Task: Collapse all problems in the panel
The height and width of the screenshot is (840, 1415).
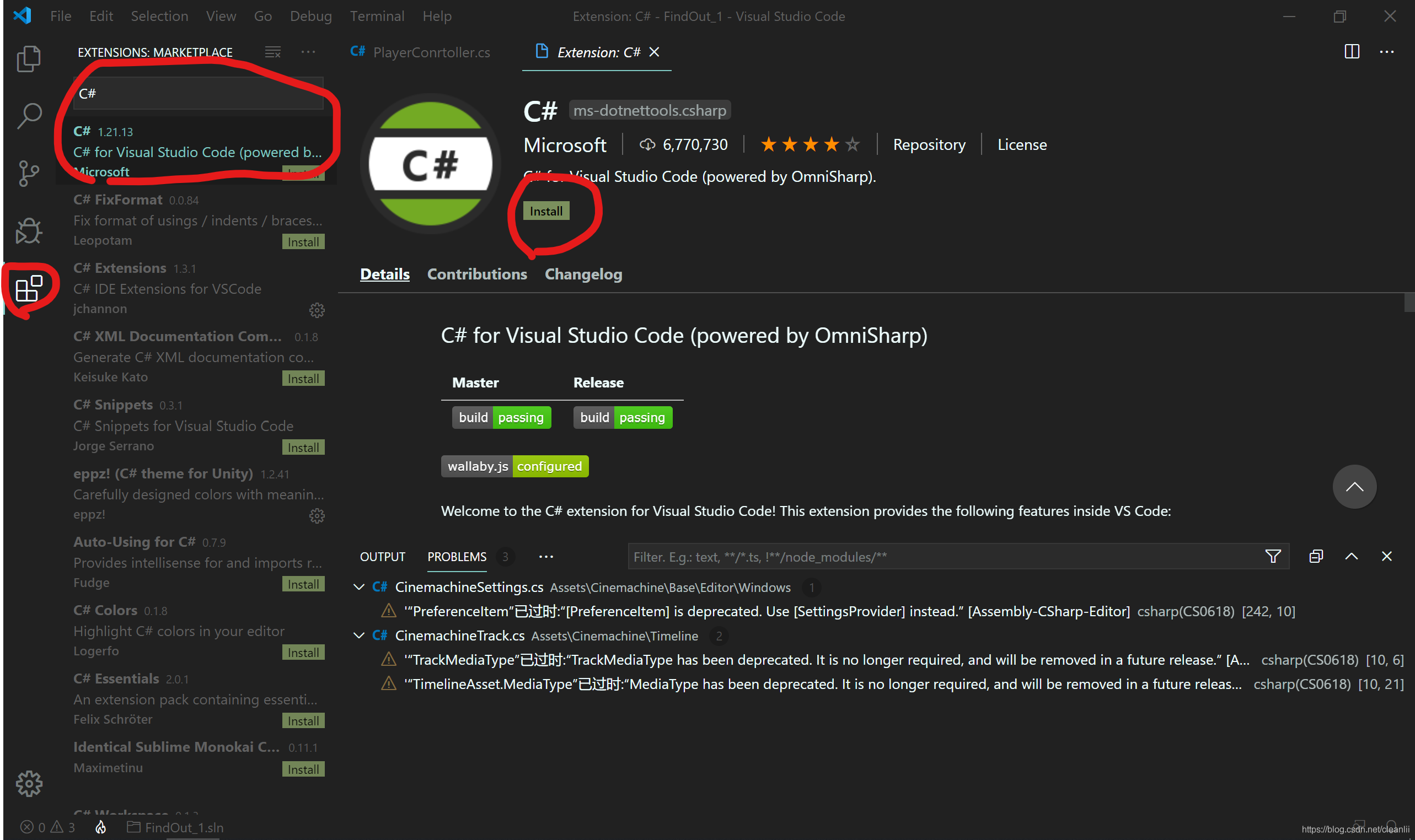Action: [x=1316, y=556]
